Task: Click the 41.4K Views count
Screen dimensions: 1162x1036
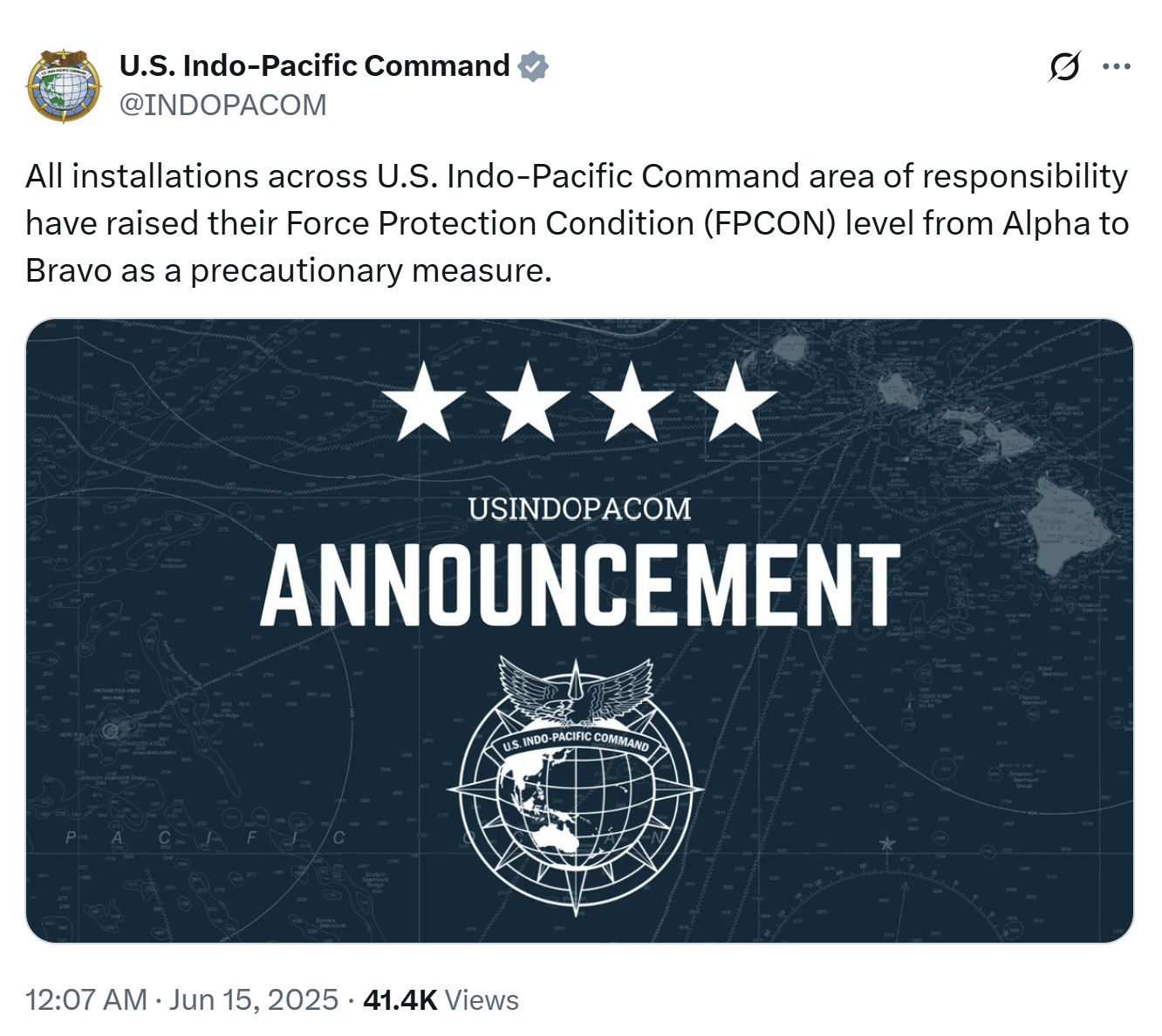Action: click(441, 999)
